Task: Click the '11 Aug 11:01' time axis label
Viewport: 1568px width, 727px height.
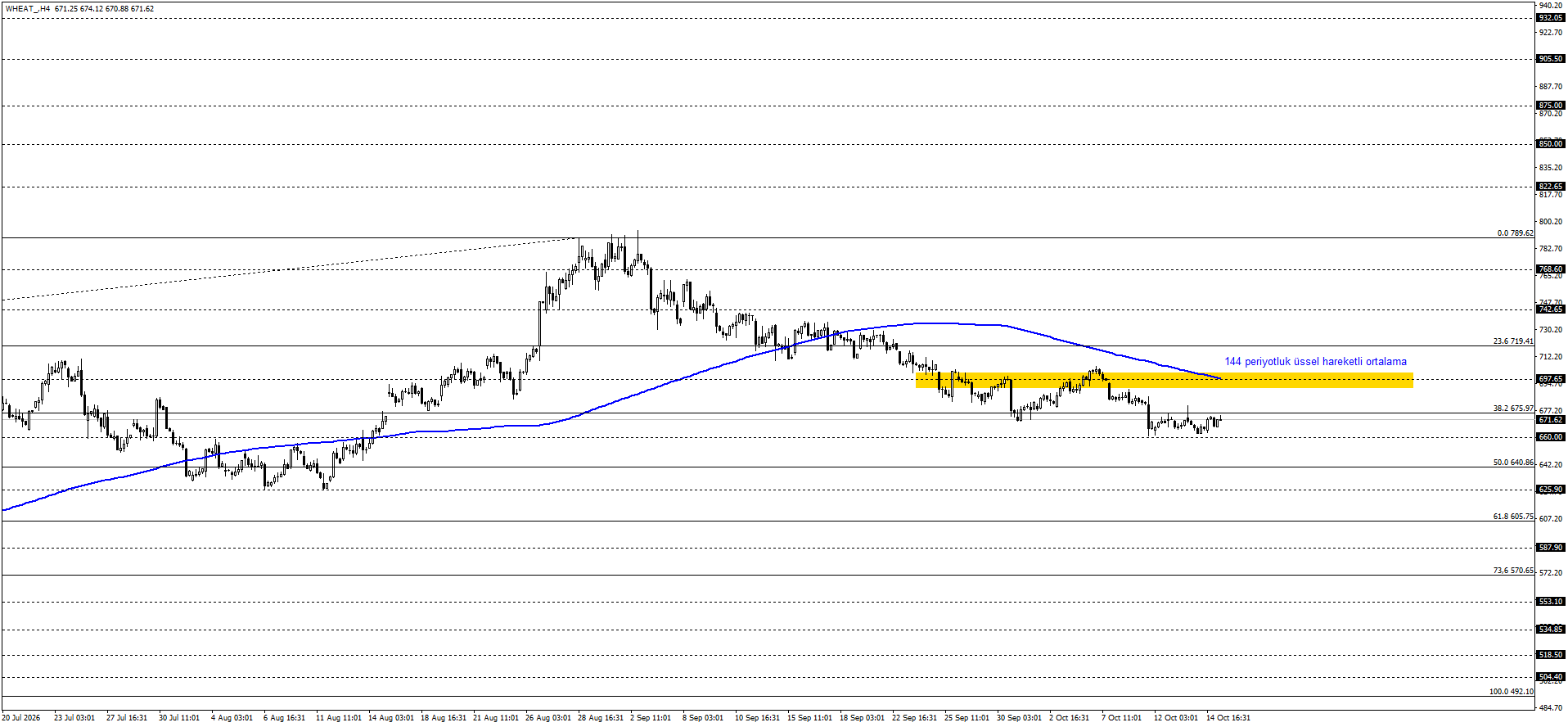Action: click(339, 718)
